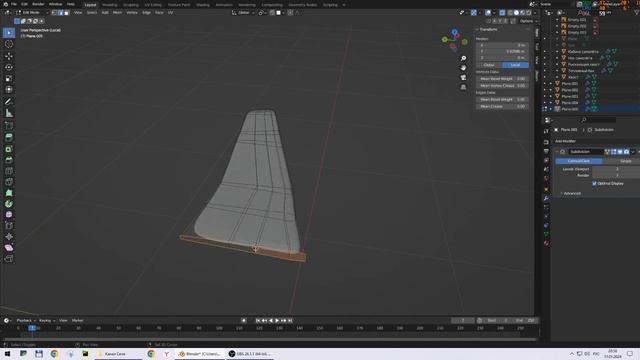
Task: Select the Add Cube tool
Action: [9, 125]
